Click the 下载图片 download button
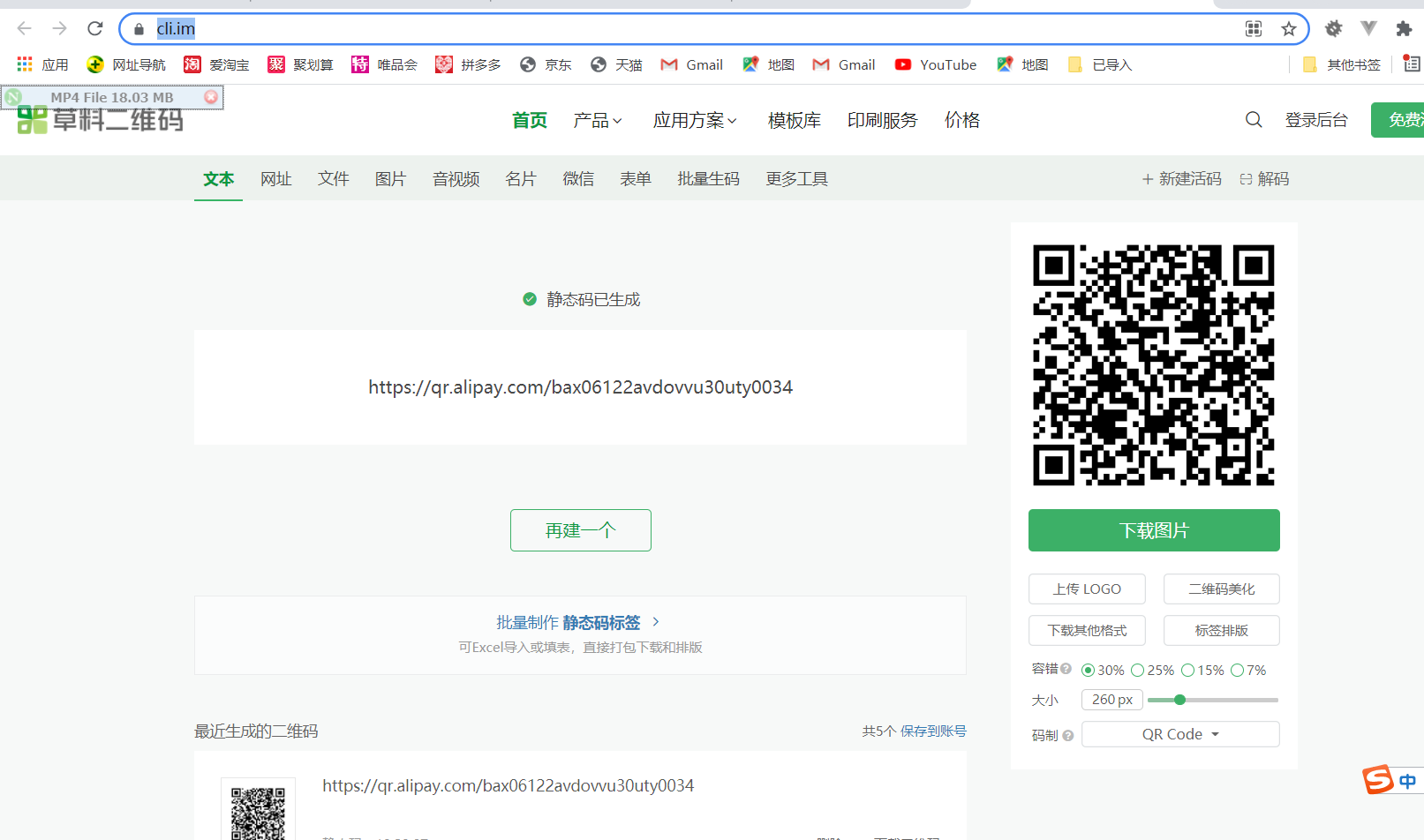The height and width of the screenshot is (840, 1424). click(1153, 529)
